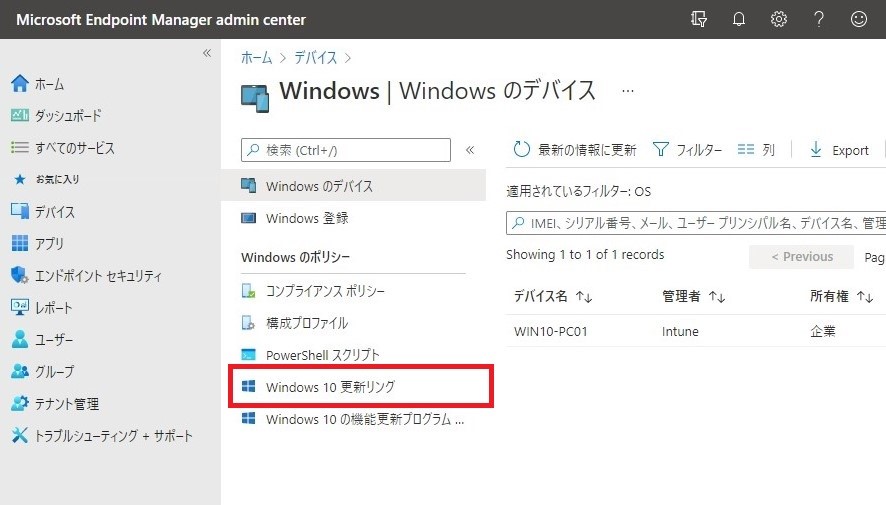Click 最新の情報に更新 refresh button

tap(575, 150)
